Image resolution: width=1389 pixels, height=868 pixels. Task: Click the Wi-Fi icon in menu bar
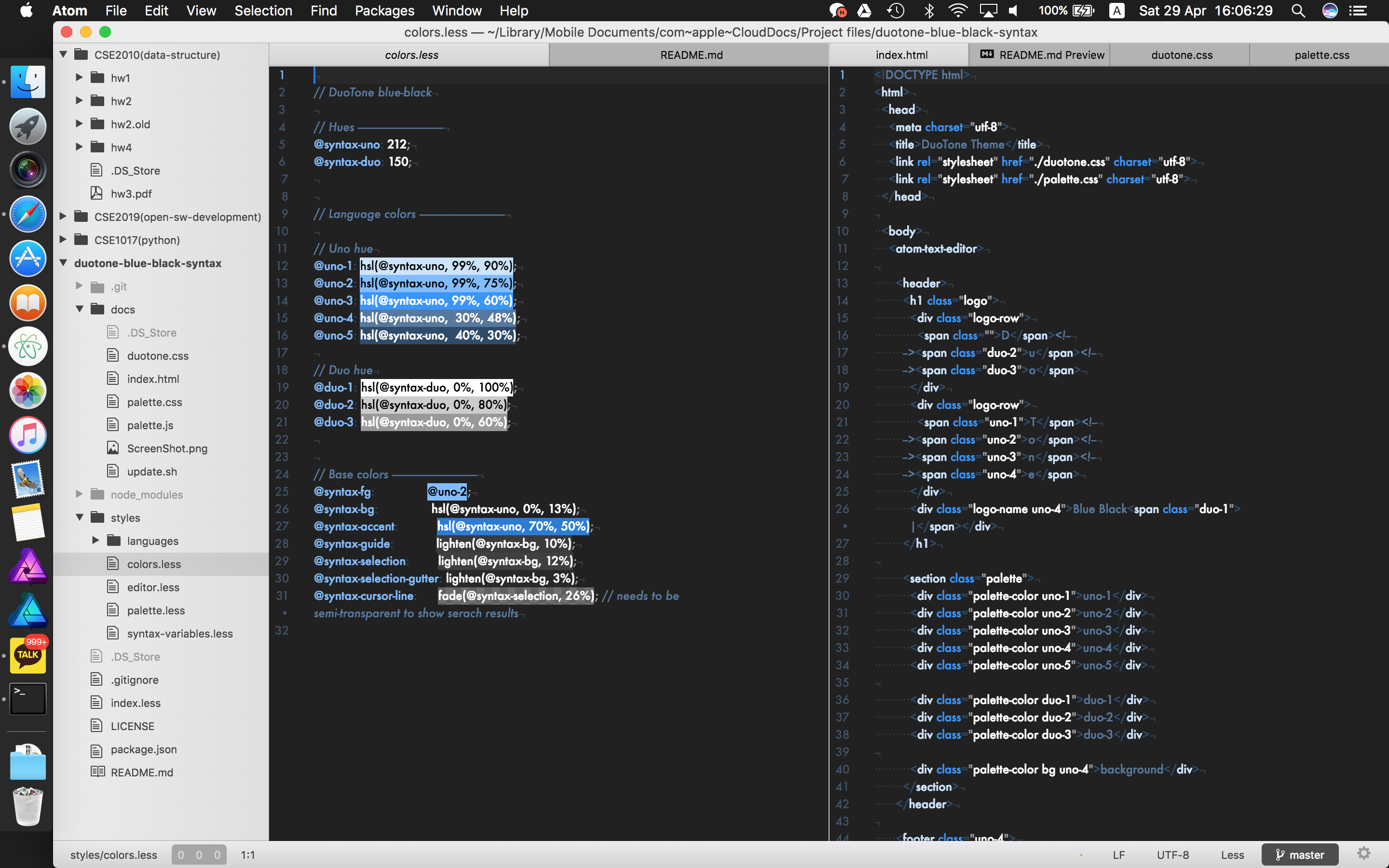(957, 10)
